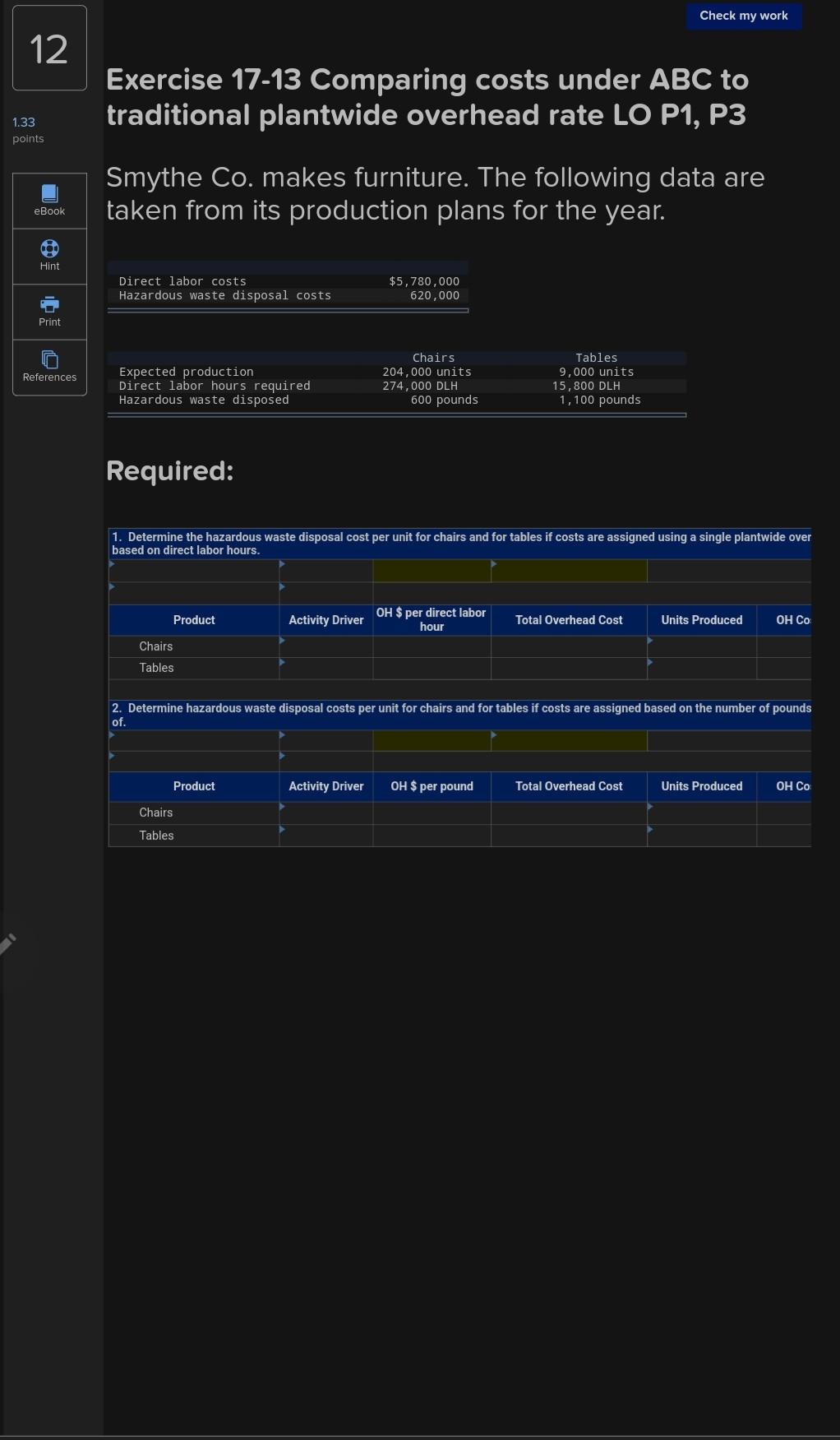Click OH $ per direct labor hour cell for Chairs
The image size is (840, 1440).
pos(432,646)
